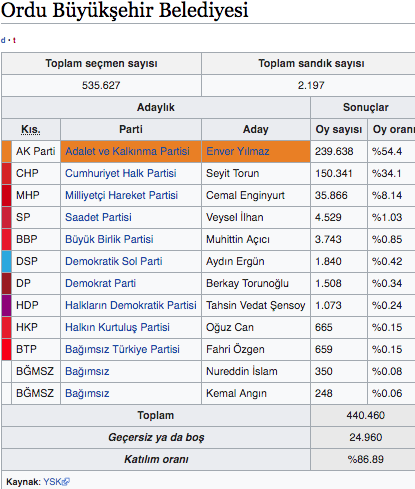415x489 pixels.
Task: Click the Toplam row label
Action: tap(156, 415)
